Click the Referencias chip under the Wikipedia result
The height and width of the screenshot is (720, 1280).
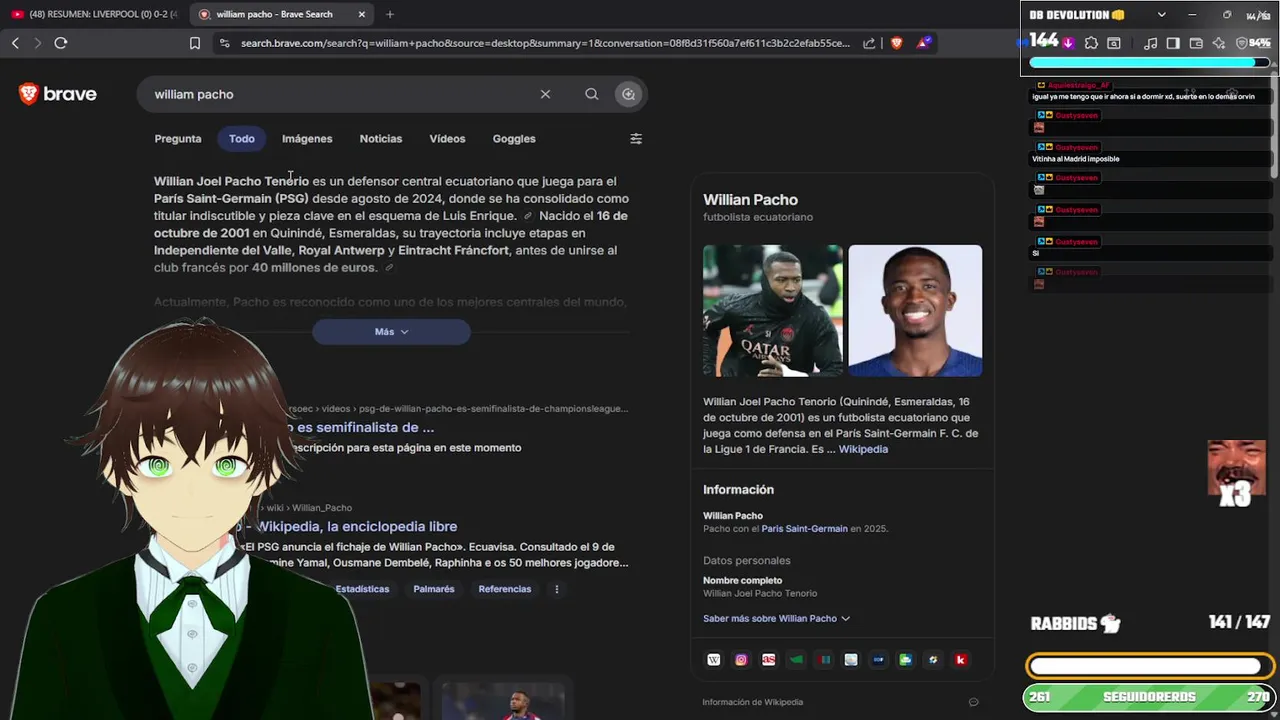505,589
